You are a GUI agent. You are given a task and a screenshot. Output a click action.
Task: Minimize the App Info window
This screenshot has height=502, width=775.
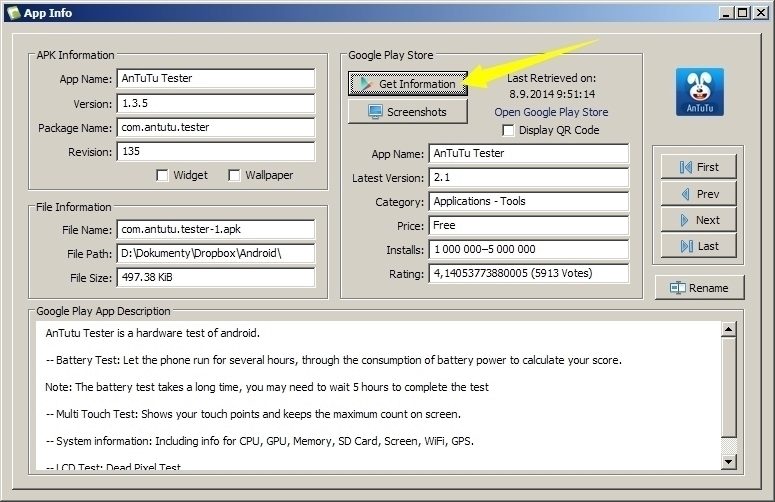pyautogui.click(x=726, y=13)
